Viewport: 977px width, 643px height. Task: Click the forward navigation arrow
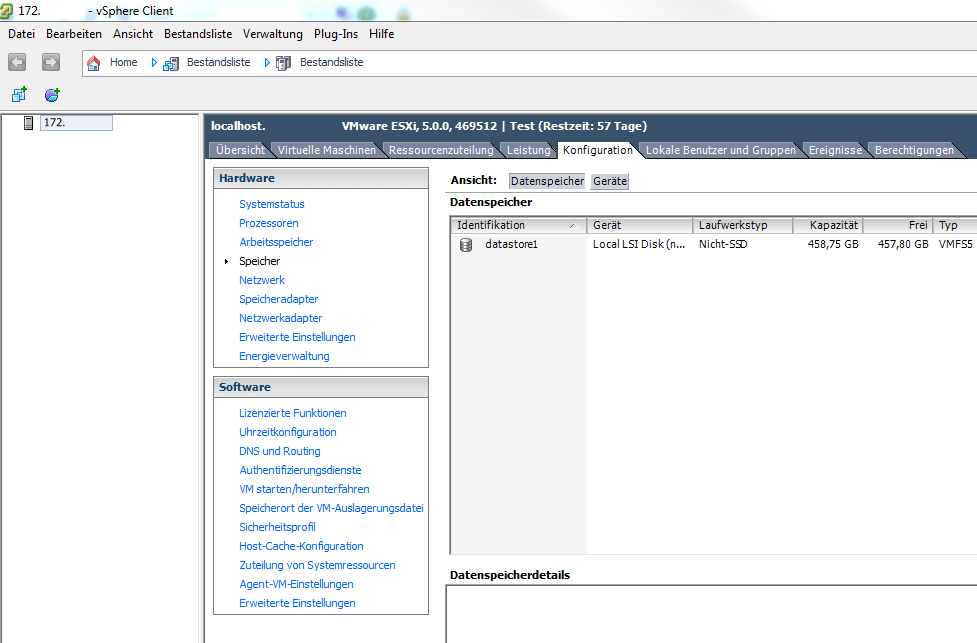[50, 62]
